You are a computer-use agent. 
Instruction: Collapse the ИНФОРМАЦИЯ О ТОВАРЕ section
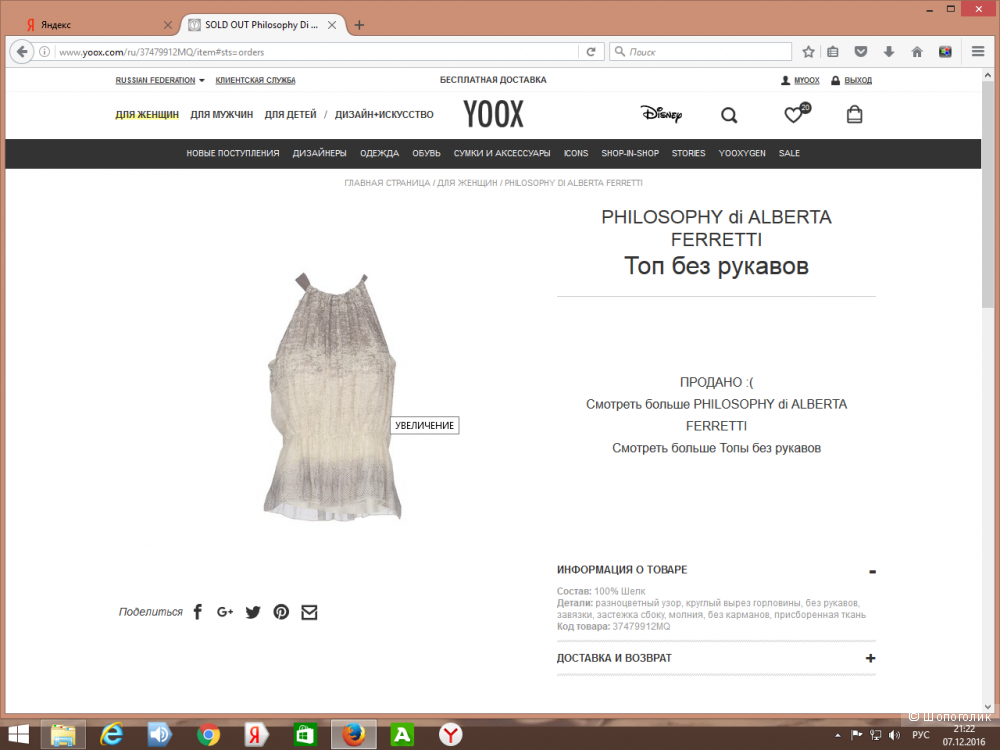coord(870,570)
